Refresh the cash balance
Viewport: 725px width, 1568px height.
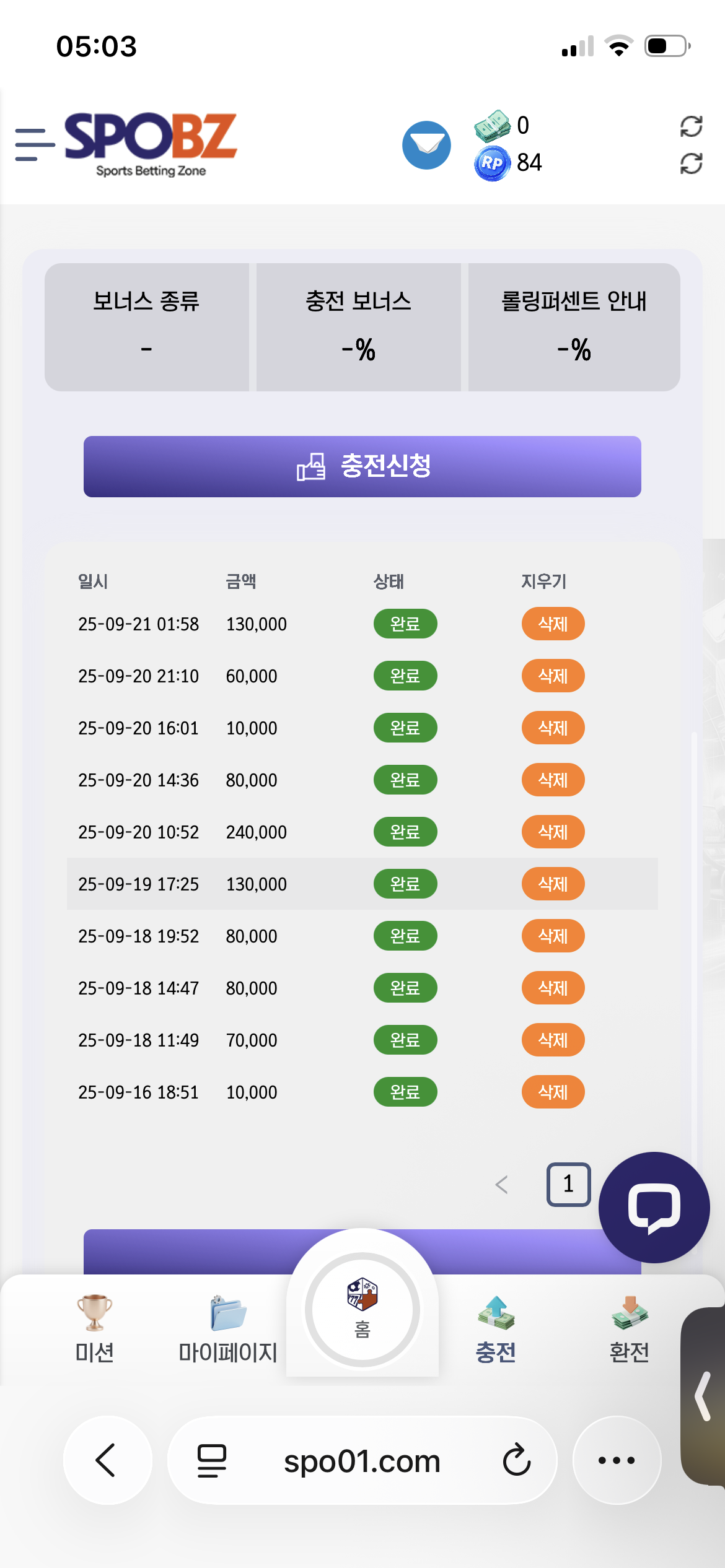691,126
